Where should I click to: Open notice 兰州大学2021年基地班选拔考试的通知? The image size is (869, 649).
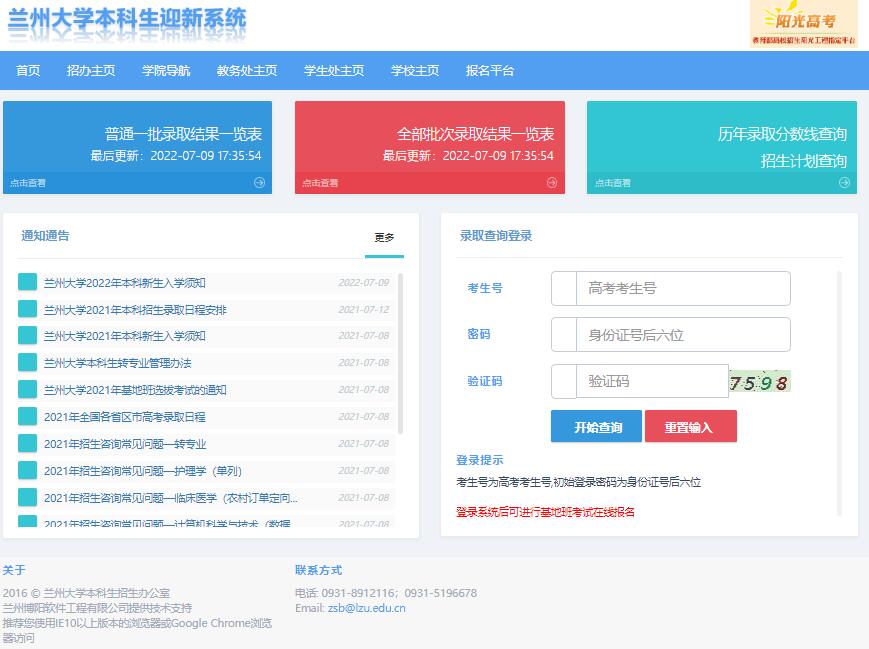click(135, 390)
